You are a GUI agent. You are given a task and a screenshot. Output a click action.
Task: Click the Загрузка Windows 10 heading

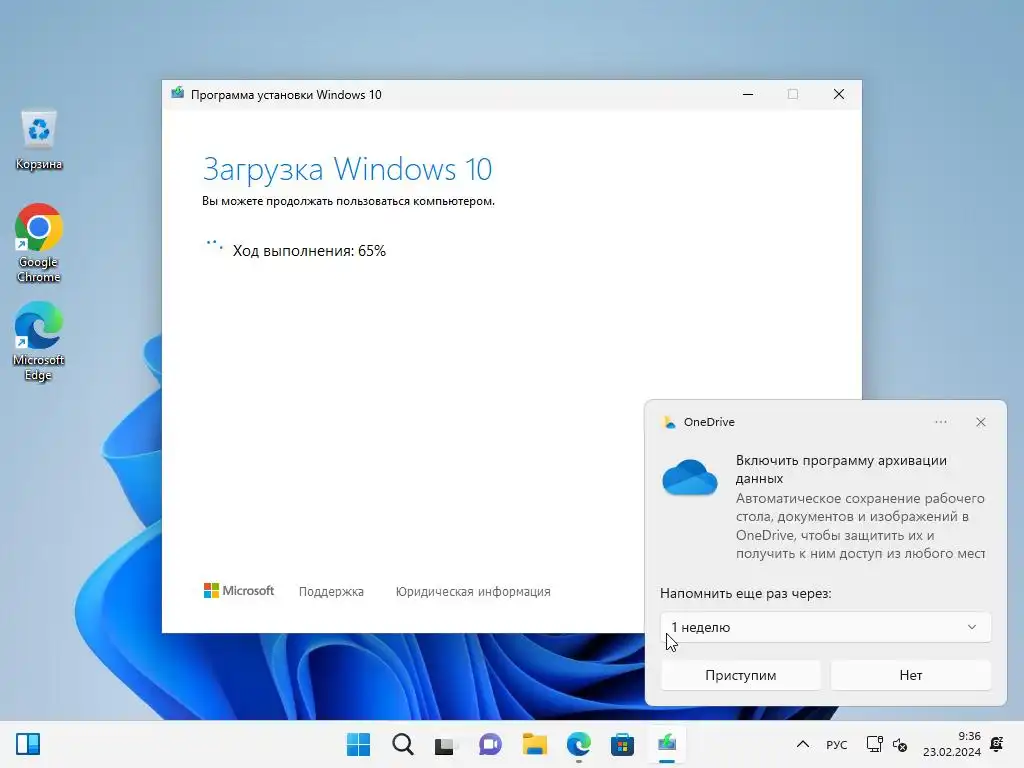pyautogui.click(x=347, y=169)
